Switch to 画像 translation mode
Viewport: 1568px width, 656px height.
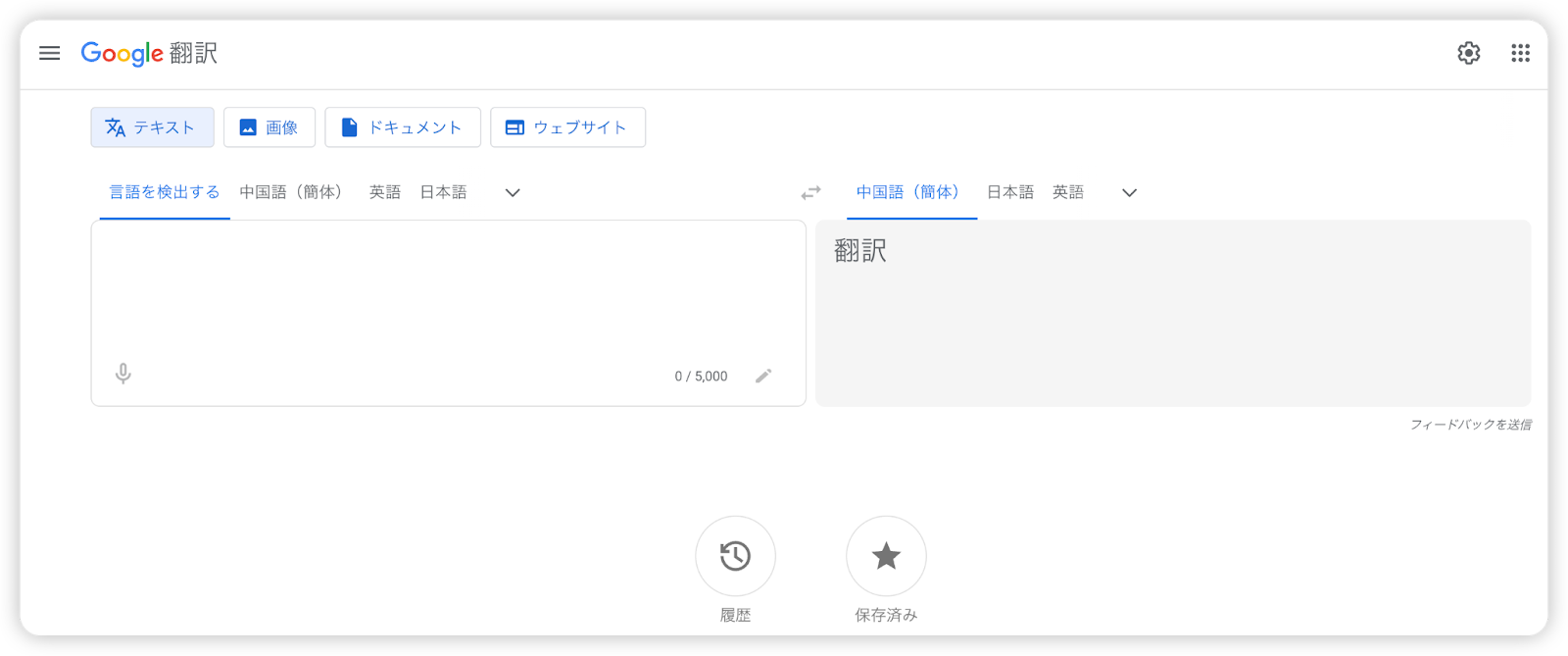coord(269,127)
